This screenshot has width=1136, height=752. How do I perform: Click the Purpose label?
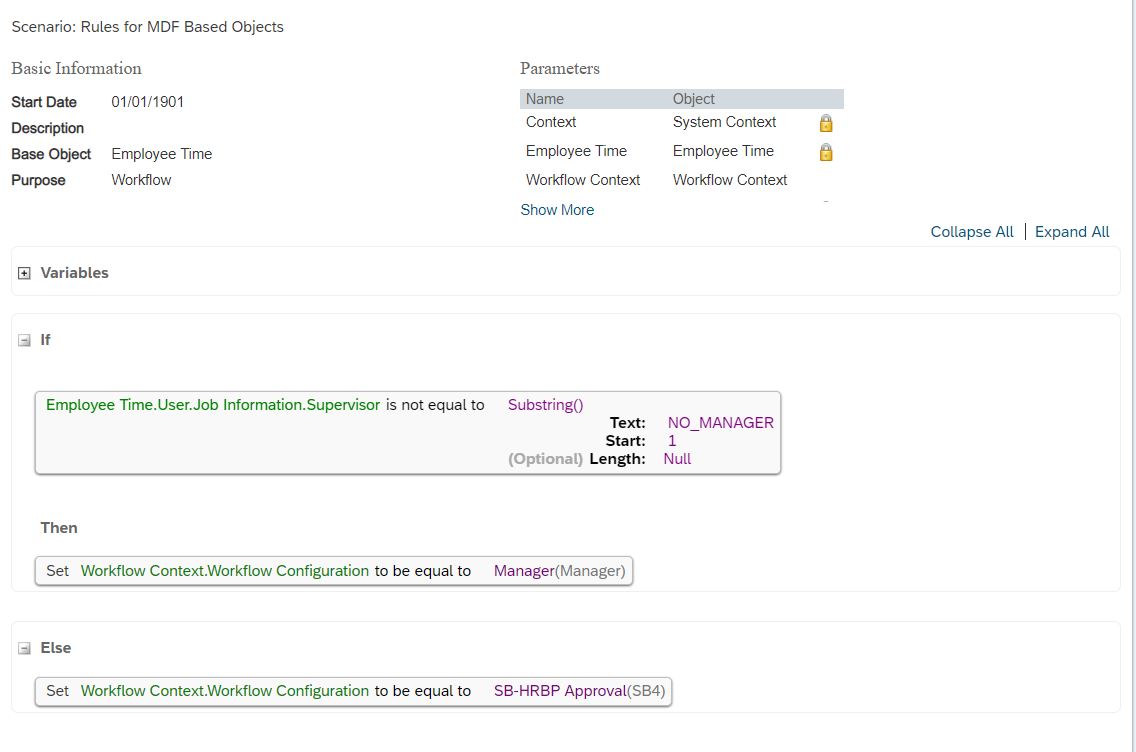tap(38, 180)
